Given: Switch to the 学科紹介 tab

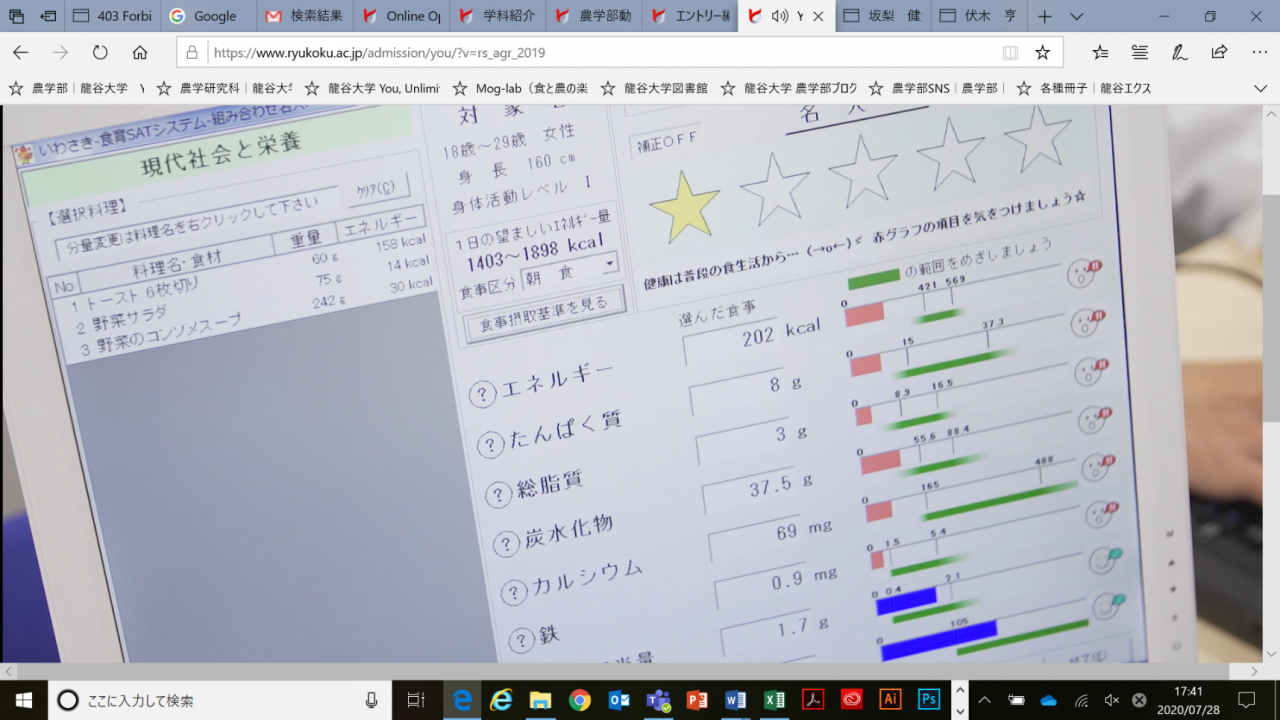Looking at the screenshot, I should pyautogui.click(x=497, y=16).
